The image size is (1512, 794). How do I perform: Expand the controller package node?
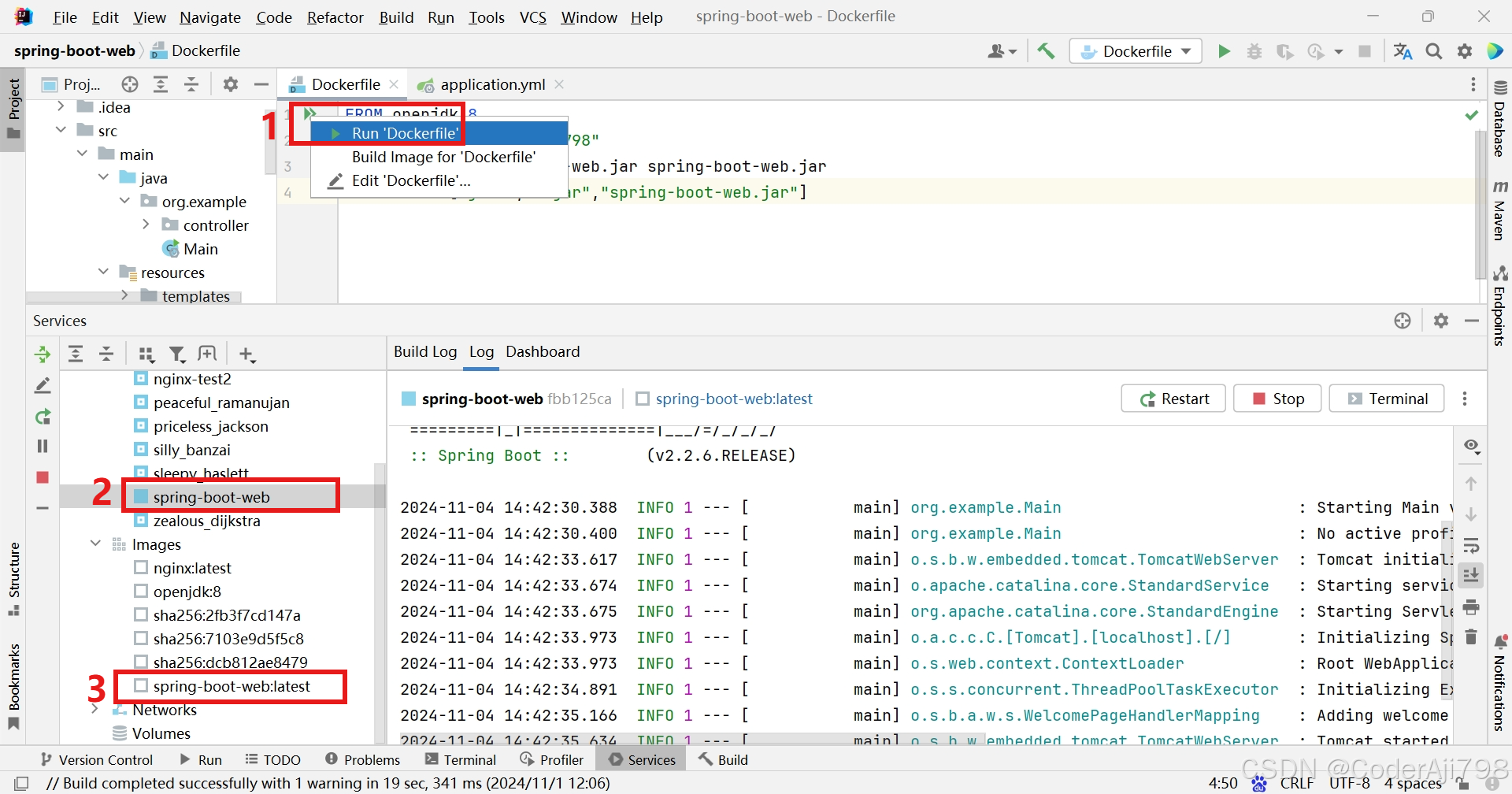[146, 224]
